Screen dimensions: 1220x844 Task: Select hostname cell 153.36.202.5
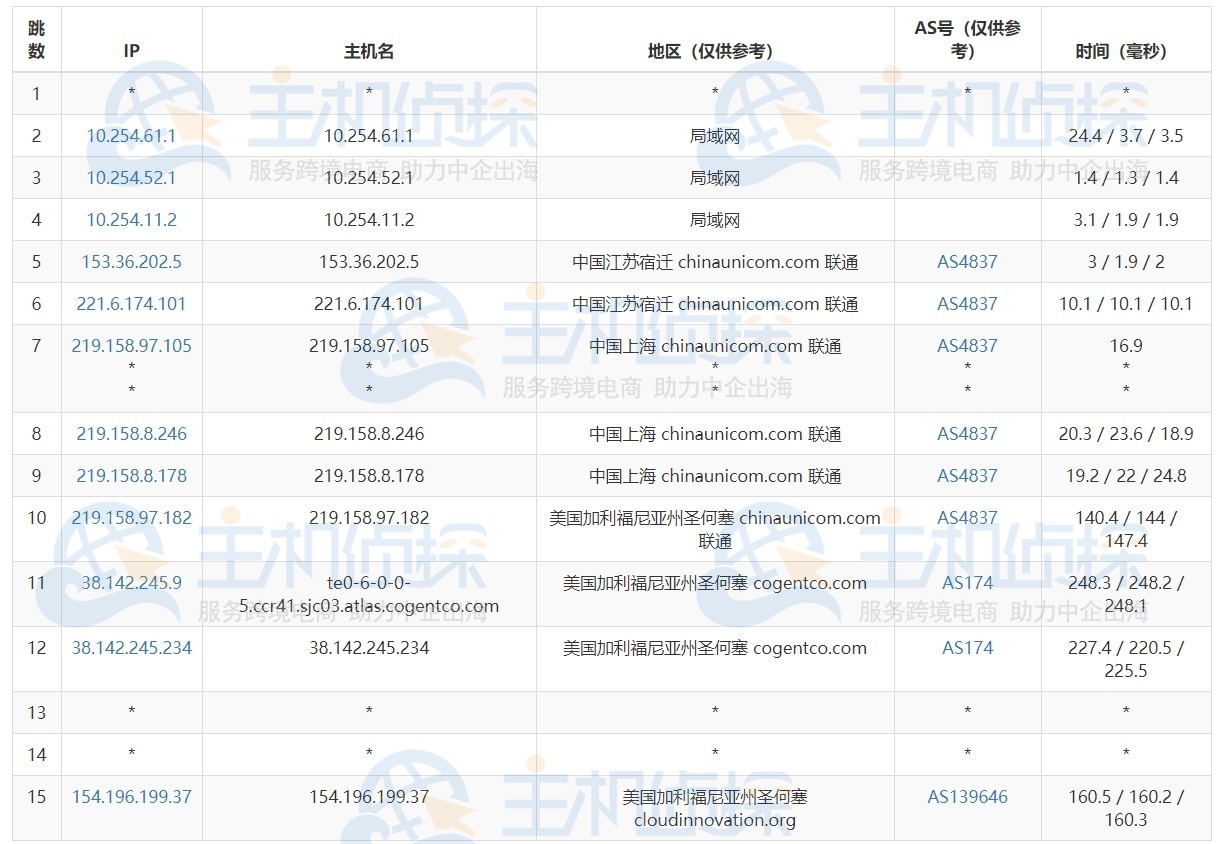369,262
